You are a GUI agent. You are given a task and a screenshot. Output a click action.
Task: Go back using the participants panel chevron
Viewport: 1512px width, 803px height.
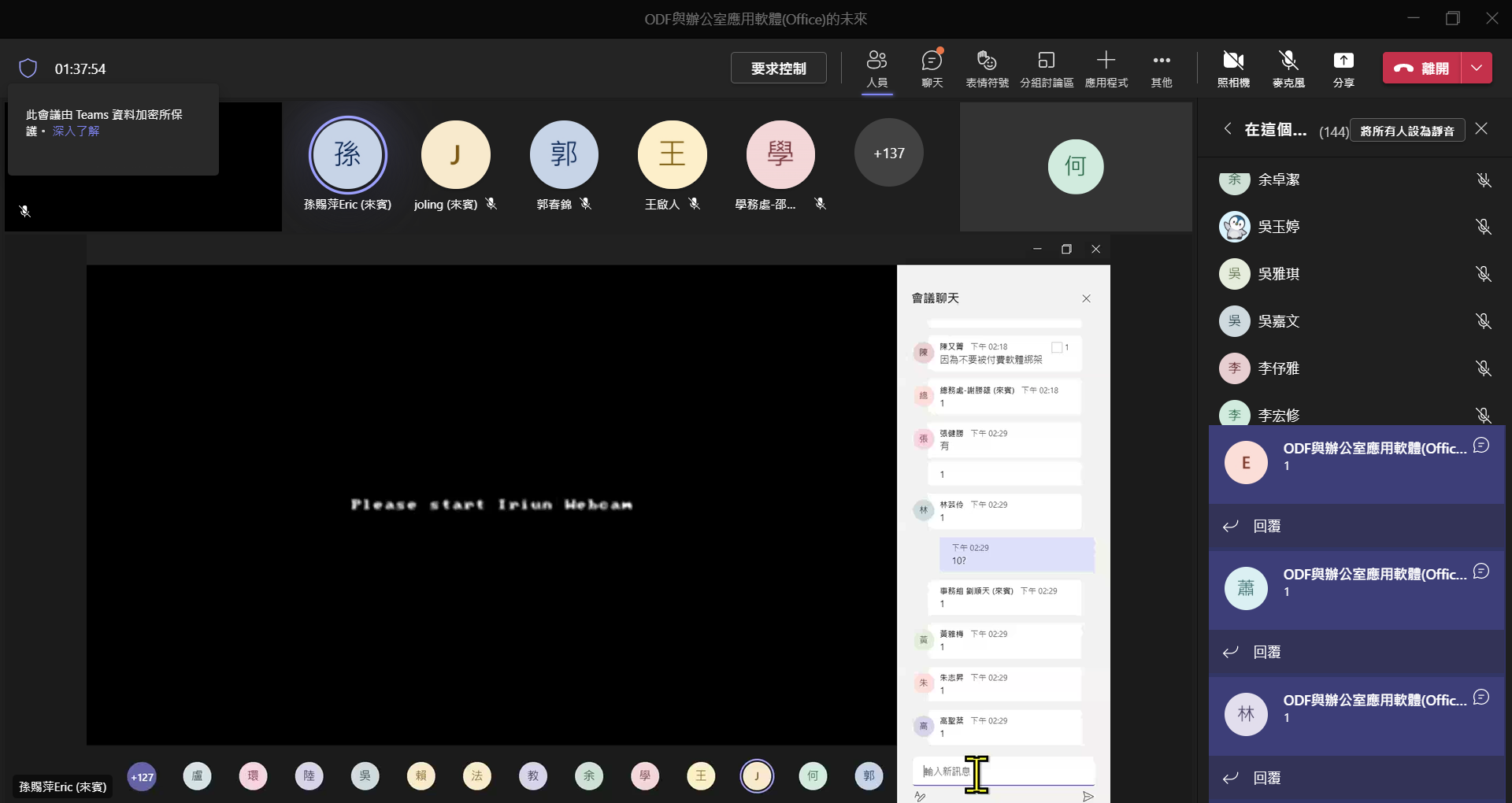[x=1228, y=128]
